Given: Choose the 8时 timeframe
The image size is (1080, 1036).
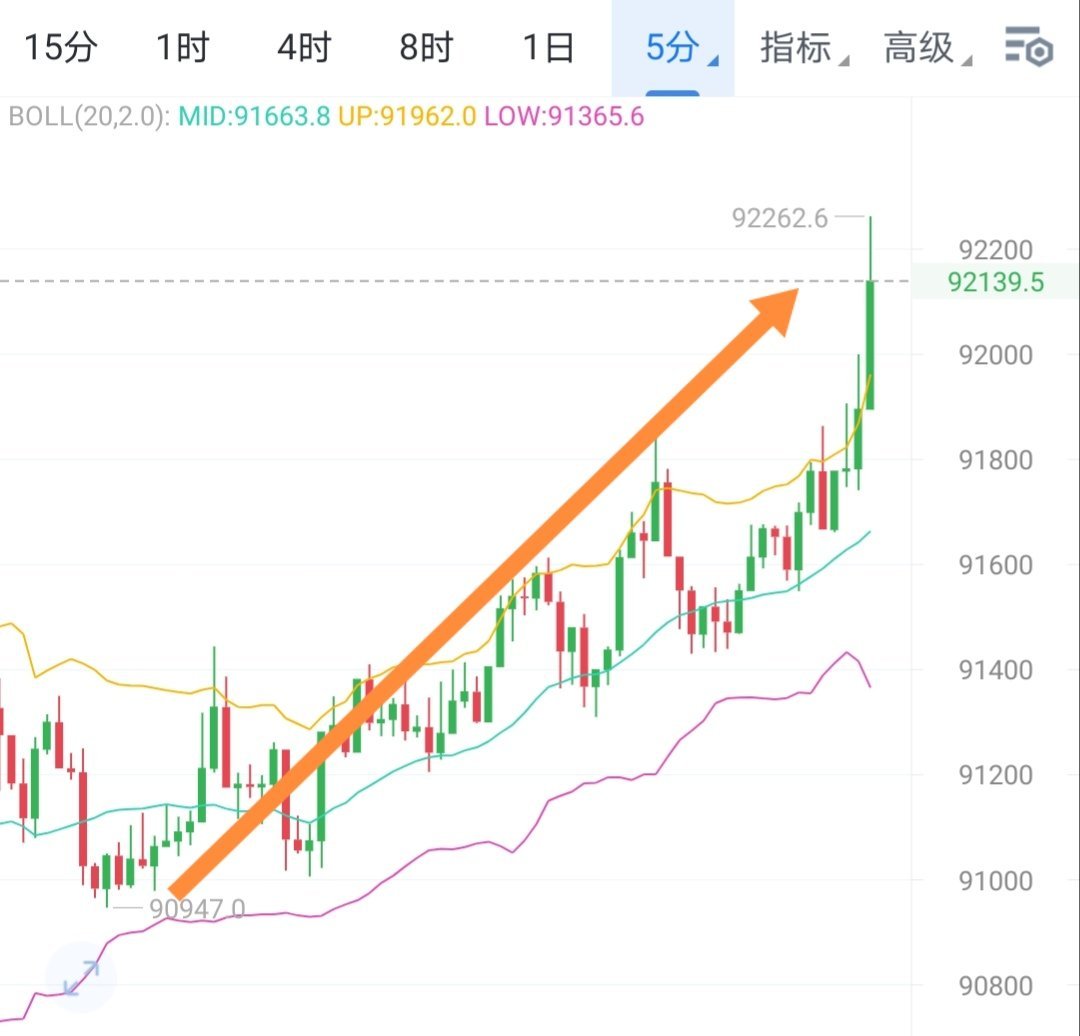Looking at the screenshot, I should coord(426,48).
